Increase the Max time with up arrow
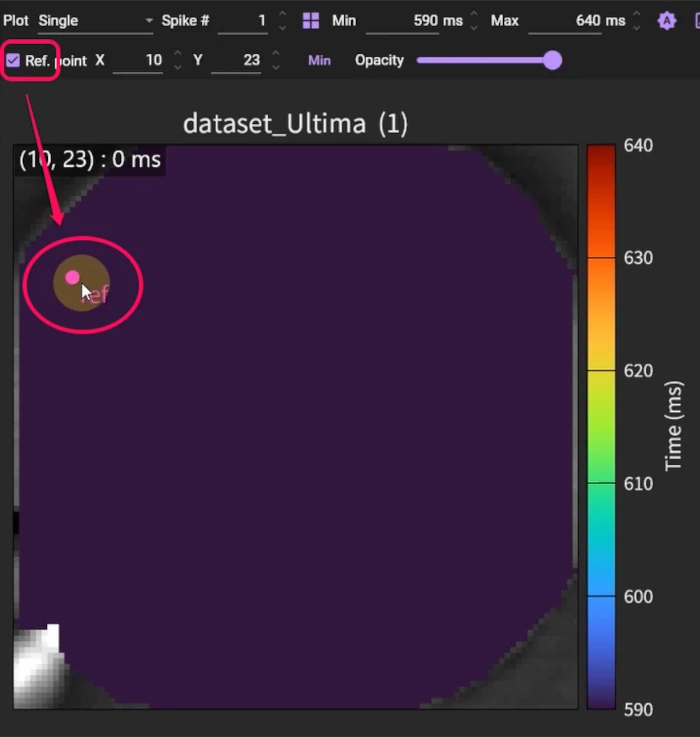 tap(637, 15)
